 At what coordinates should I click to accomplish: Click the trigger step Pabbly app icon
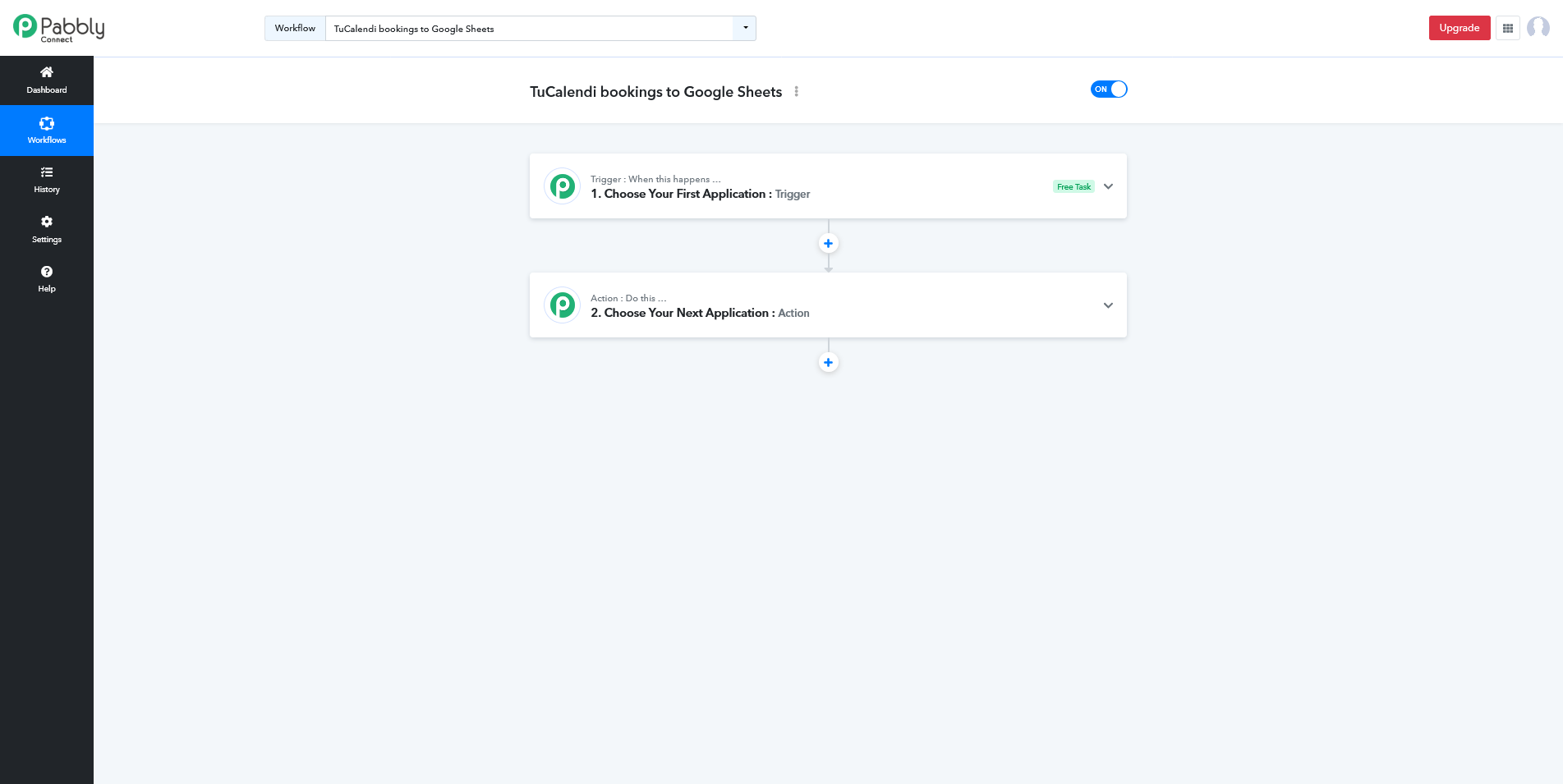point(563,186)
